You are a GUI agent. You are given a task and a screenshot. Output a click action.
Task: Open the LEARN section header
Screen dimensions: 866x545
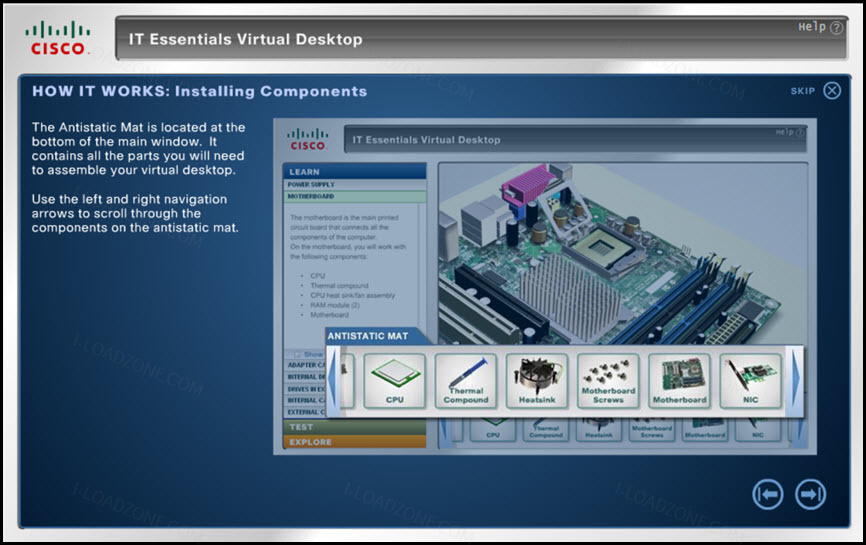pos(355,171)
